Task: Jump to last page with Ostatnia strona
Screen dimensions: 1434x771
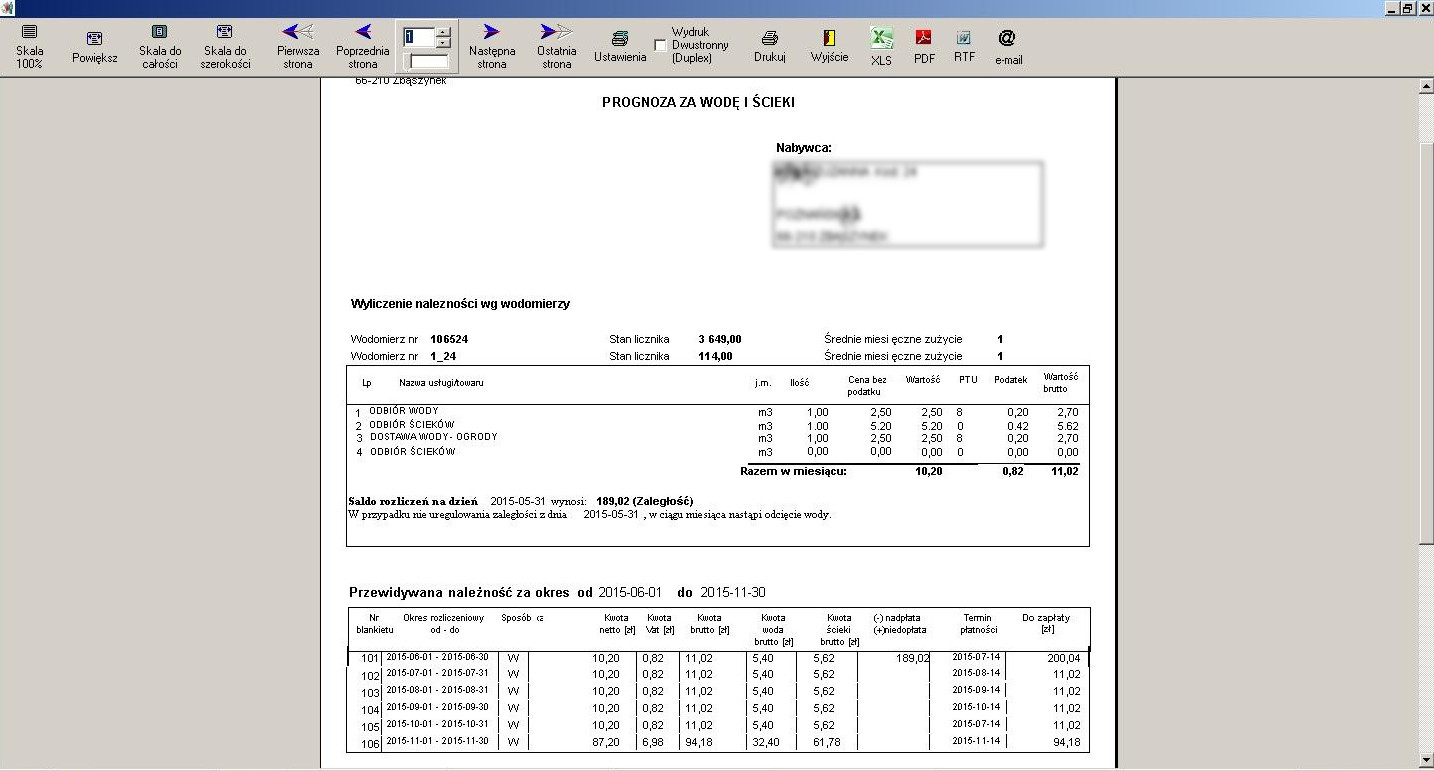Action: click(x=557, y=47)
